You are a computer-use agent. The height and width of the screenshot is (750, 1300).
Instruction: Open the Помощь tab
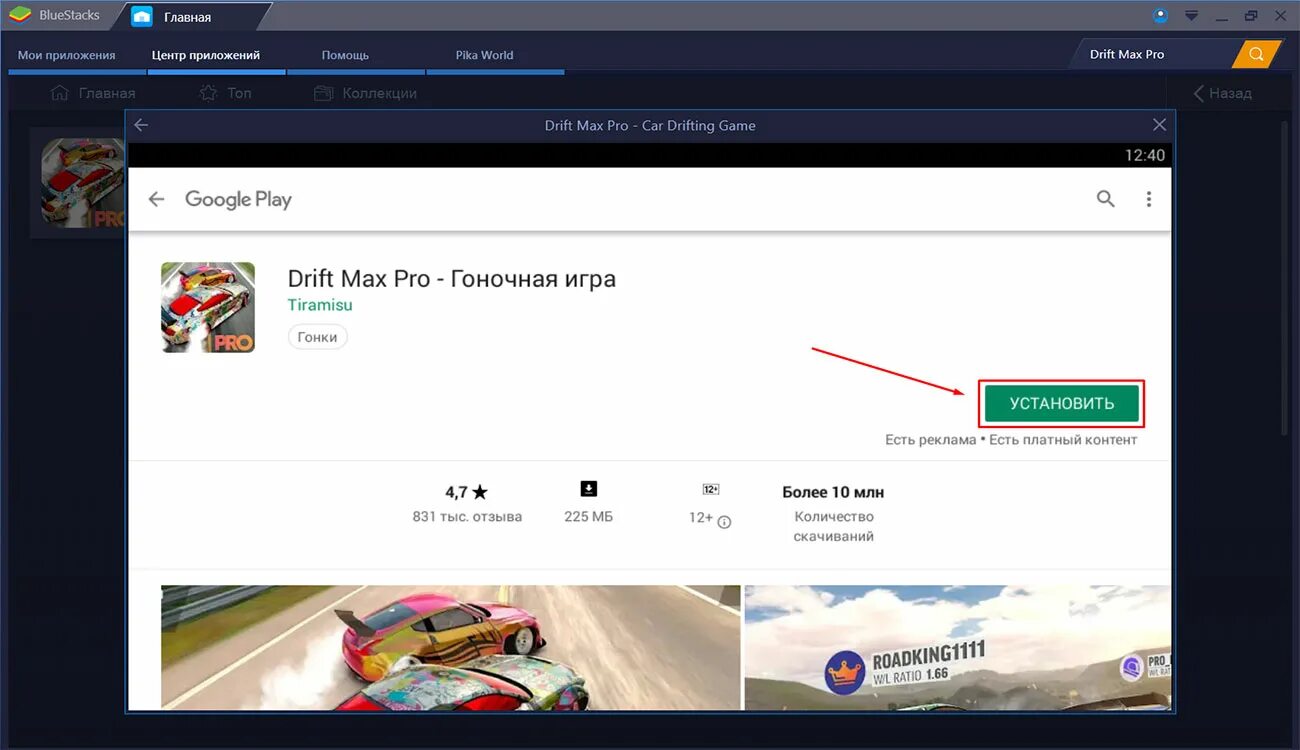click(x=345, y=55)
